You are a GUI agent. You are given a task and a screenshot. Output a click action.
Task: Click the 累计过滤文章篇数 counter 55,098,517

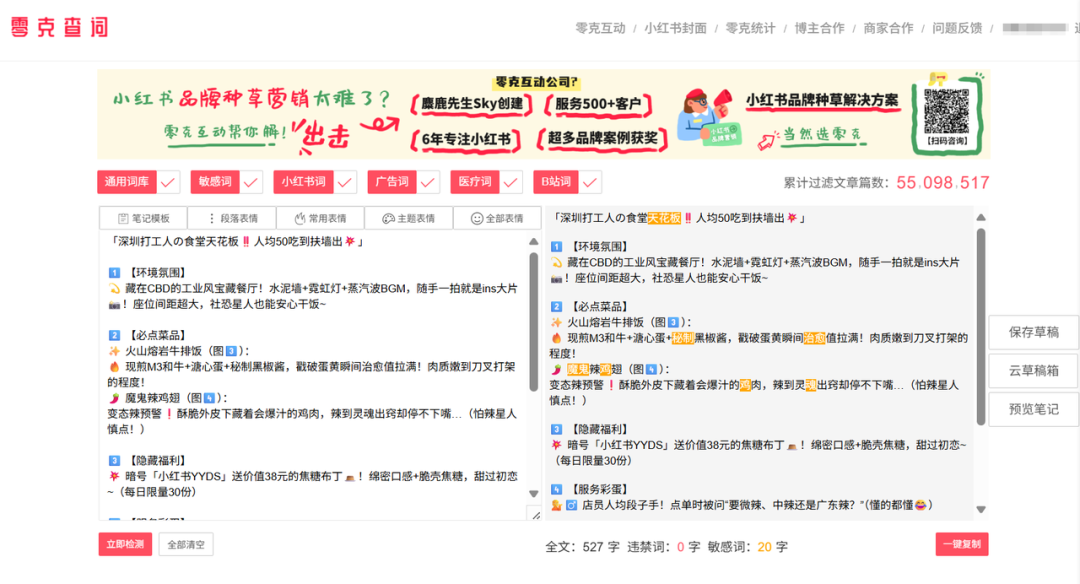tap(942, 182)
